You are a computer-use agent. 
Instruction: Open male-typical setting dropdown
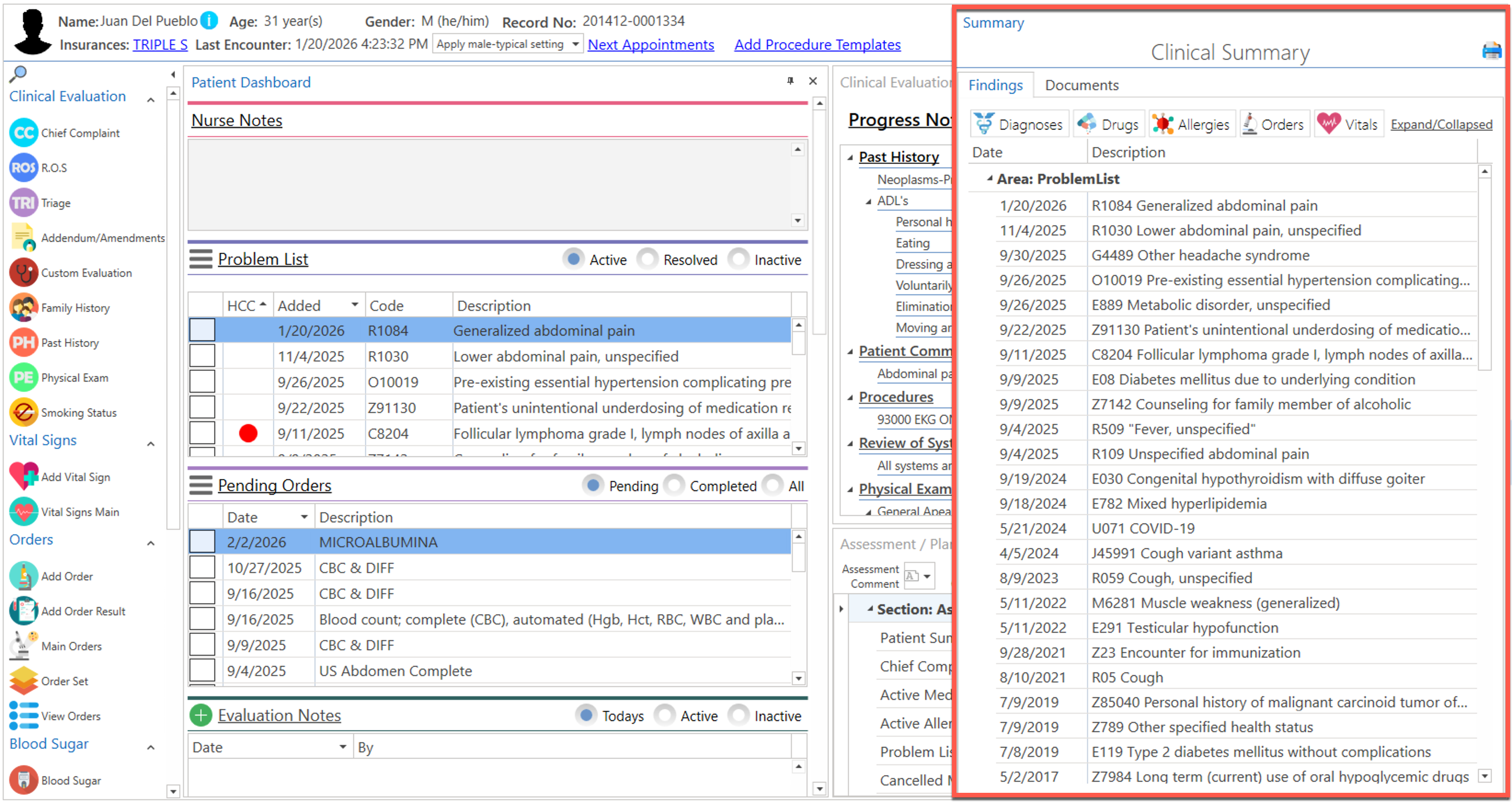pos(575,45)
